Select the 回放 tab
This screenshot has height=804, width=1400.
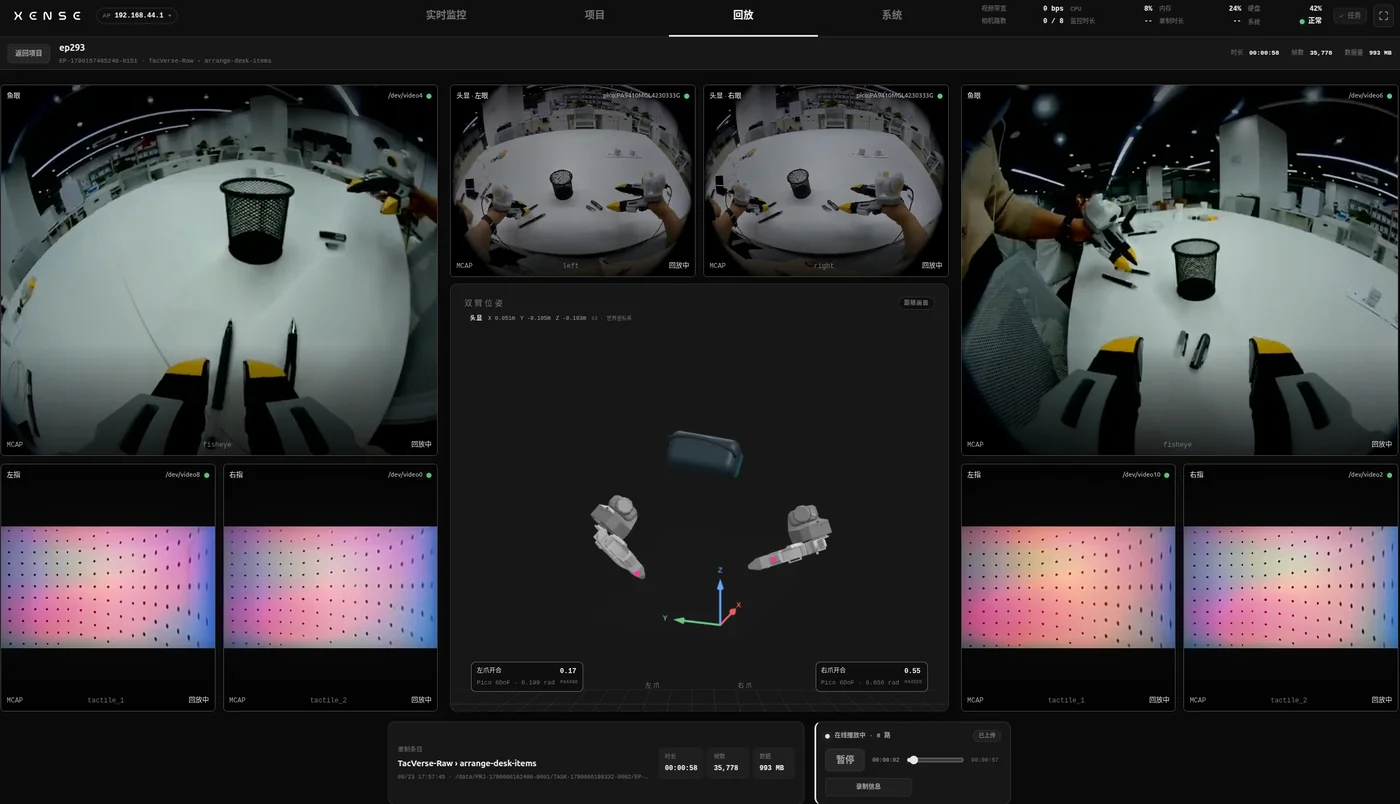[x=743, y=15]
